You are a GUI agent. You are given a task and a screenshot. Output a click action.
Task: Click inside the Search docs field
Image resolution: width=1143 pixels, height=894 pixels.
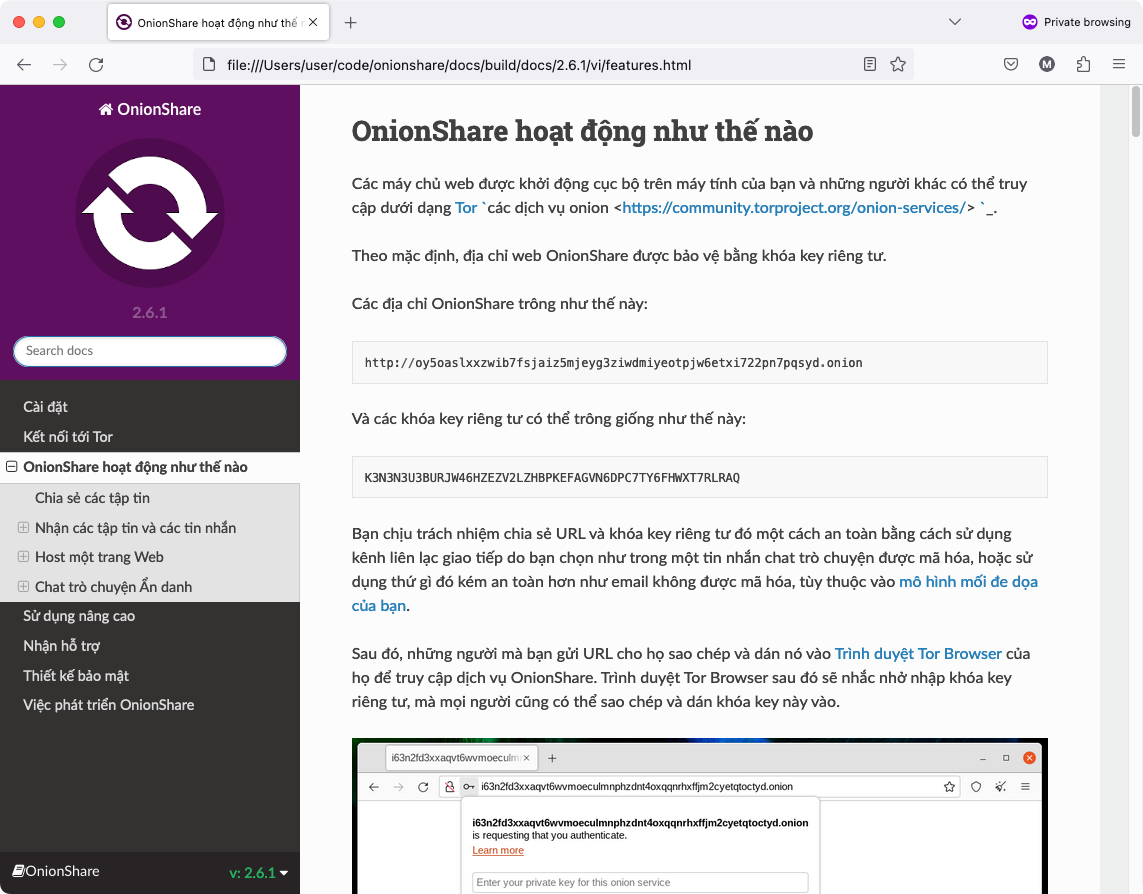pos(149,351)
